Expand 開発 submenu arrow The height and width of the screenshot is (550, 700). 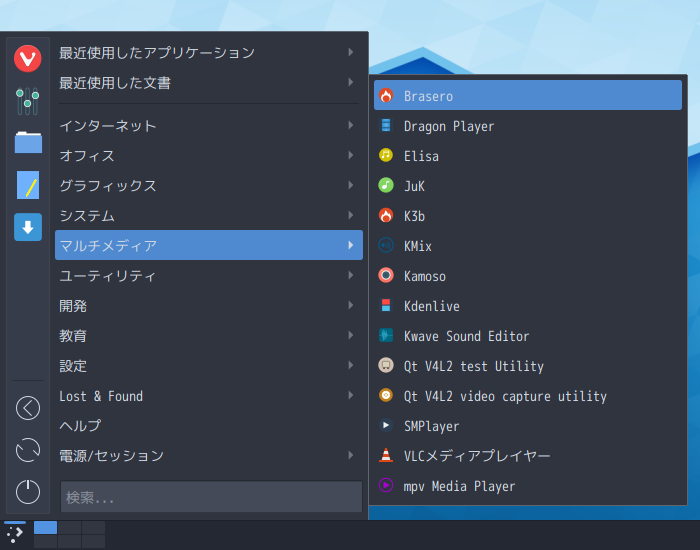click(x=351, y=305)
